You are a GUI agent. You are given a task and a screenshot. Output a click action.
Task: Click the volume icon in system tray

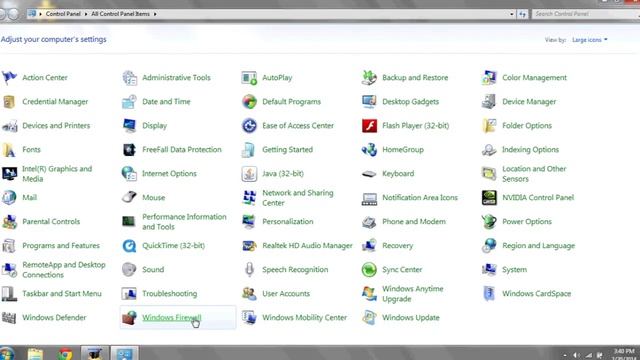click(x=576, y=355)
